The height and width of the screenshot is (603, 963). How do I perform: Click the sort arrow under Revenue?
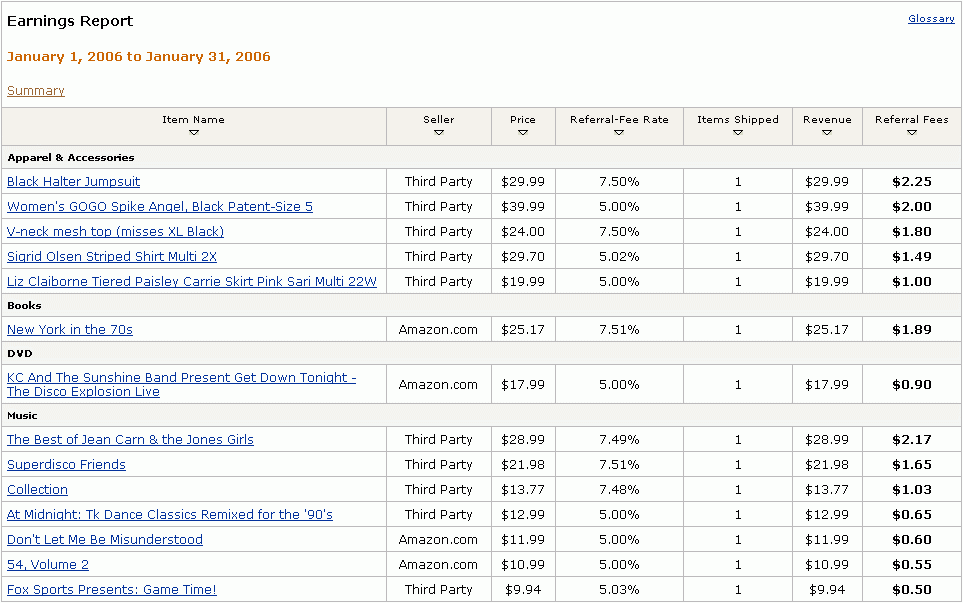pyautogui.click(x=827, y=131)
